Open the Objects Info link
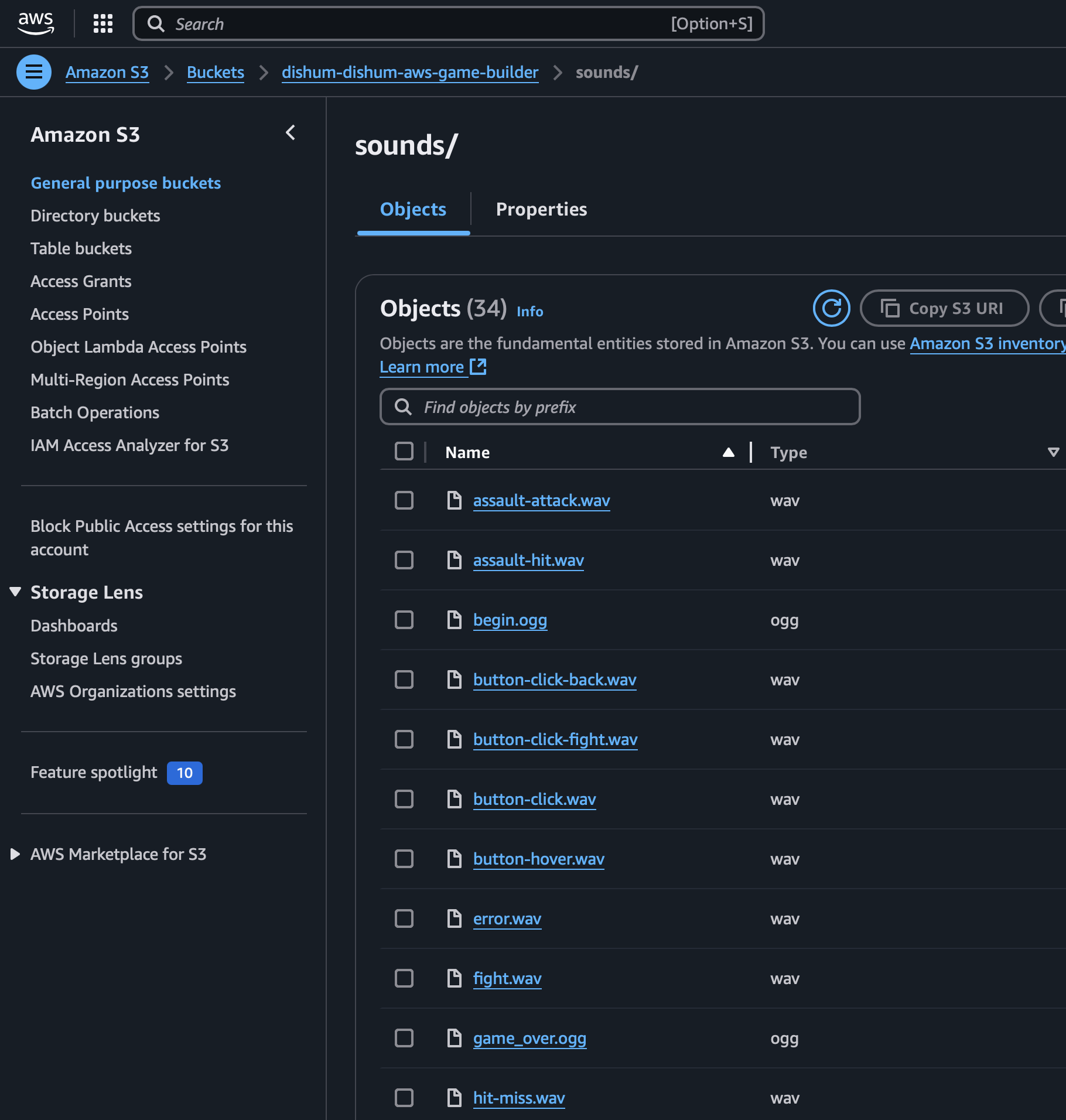The height and width of the screenshot is (1120, 1066). click(530, 312)
